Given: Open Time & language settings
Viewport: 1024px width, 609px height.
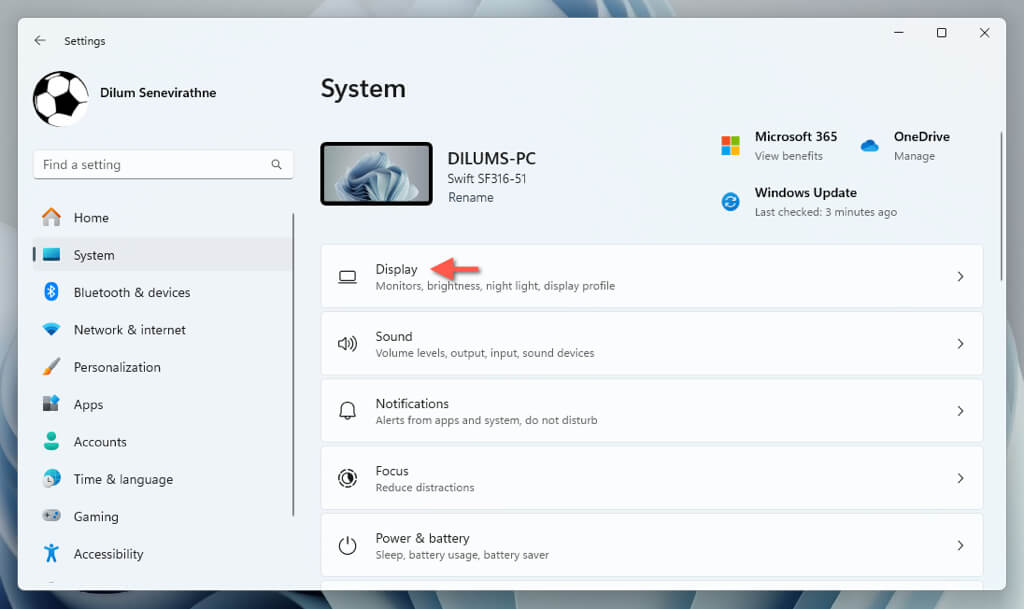Looking at the screenshot, I should (x=162, y=478).
